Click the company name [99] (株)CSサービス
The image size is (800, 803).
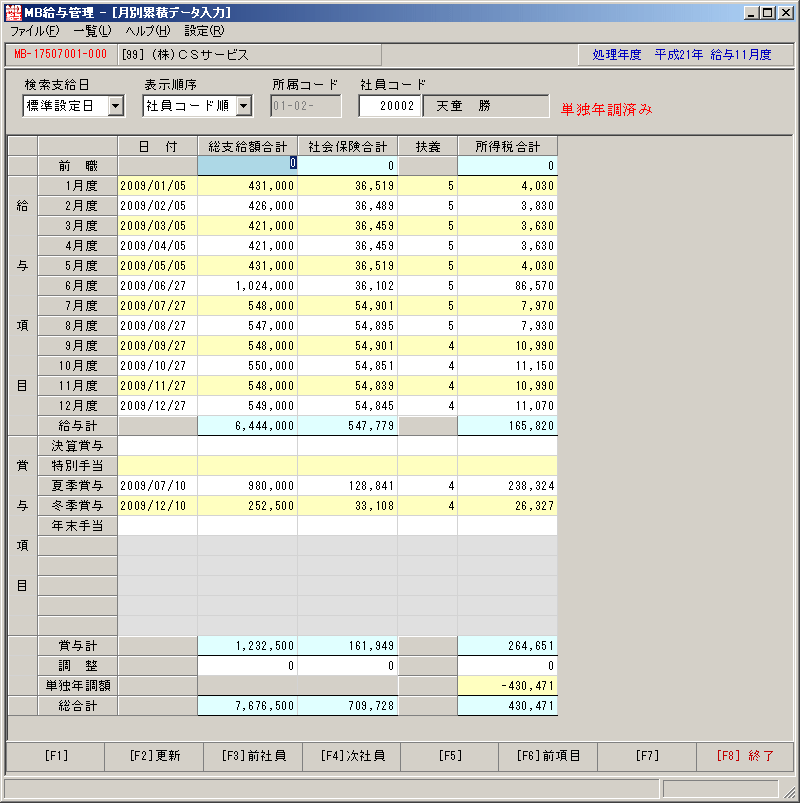184,54
